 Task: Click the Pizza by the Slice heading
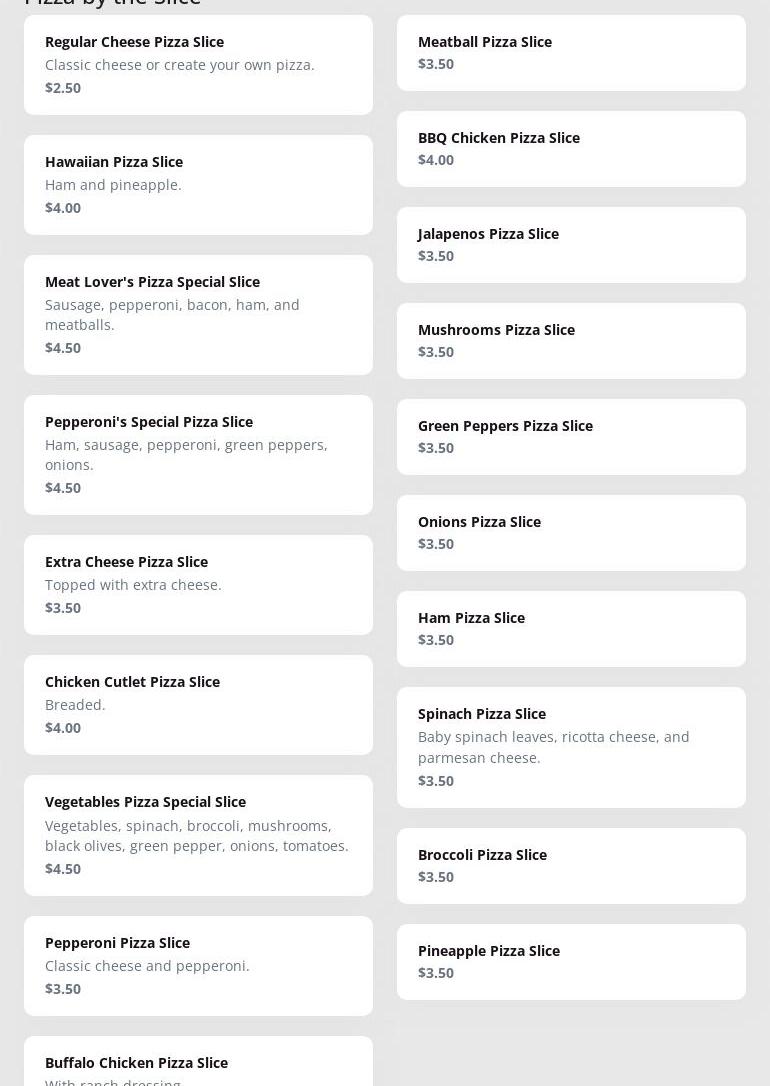coord(112,3)
